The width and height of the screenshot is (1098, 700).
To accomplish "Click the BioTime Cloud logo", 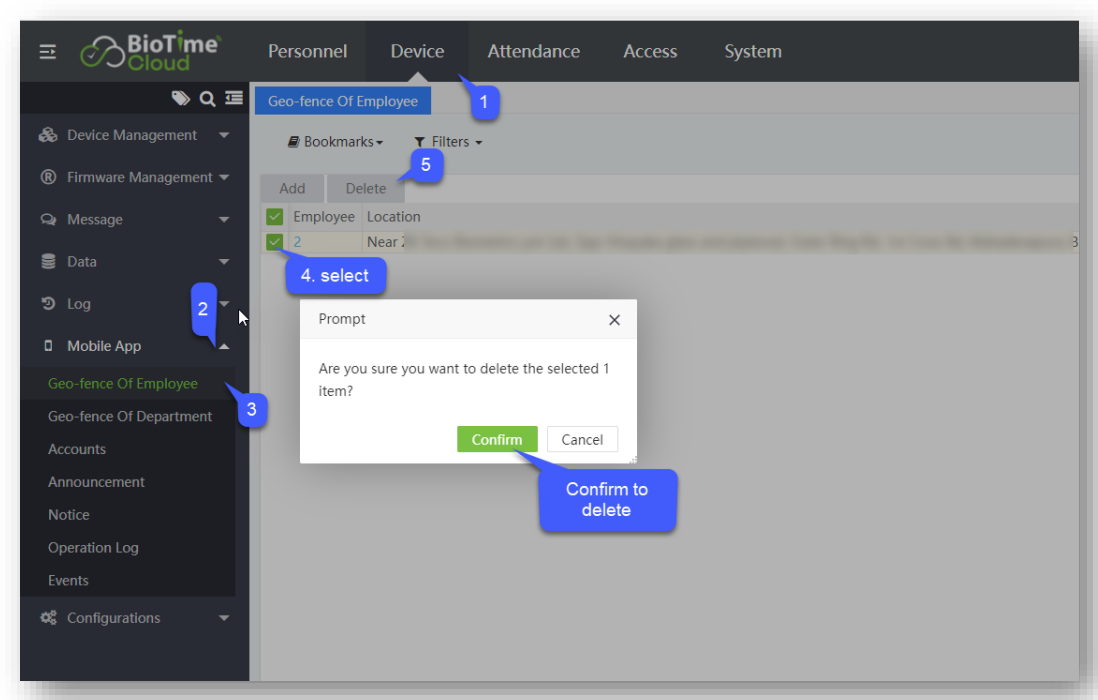I will pyautogui.click(x=150, y=52).
